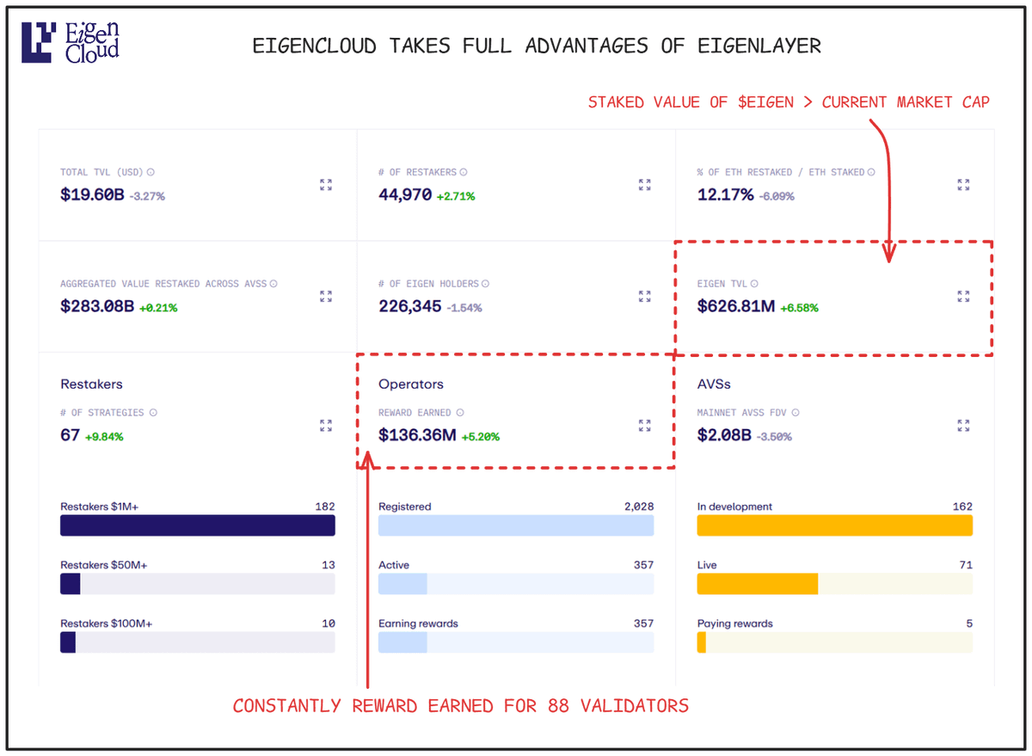Expand the % of ETH Restaked card
The image size is (1032, 756).
(963, 185)
